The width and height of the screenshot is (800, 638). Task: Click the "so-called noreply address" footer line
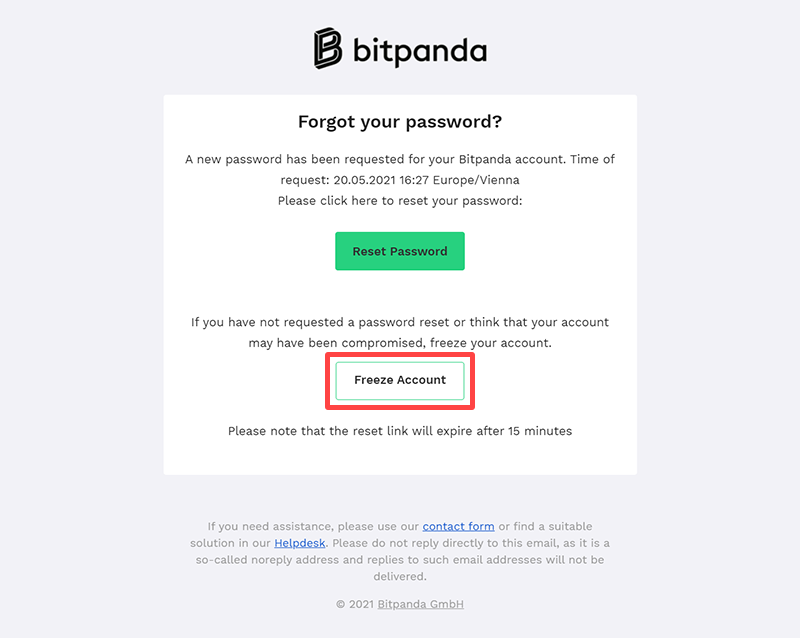coord(399,560)
